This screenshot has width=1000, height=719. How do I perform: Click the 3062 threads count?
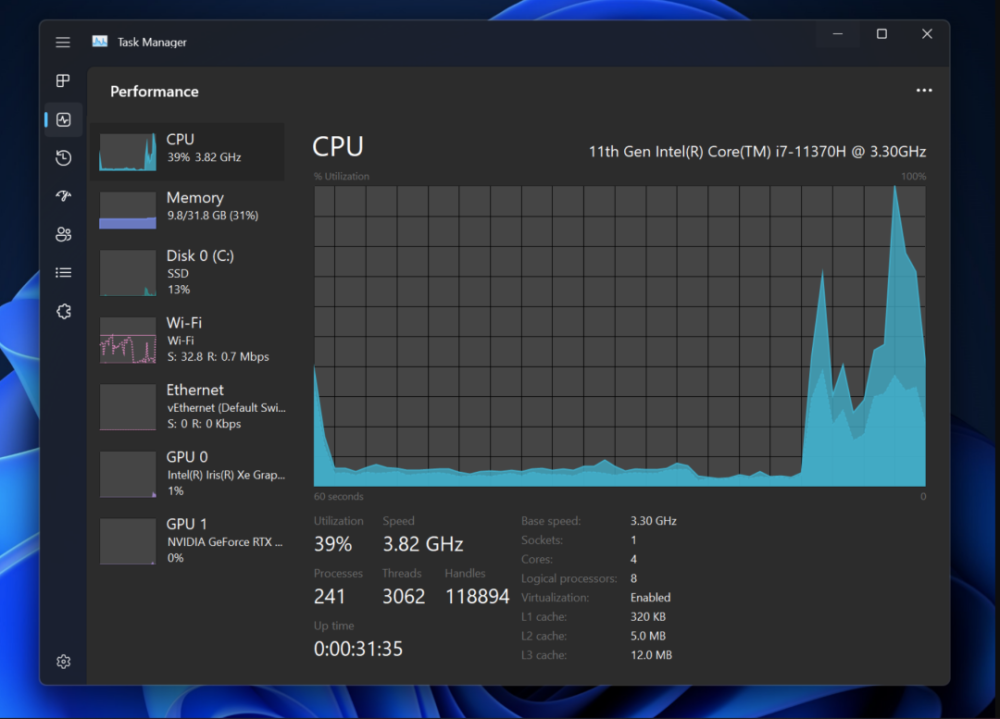pos(404,597)
